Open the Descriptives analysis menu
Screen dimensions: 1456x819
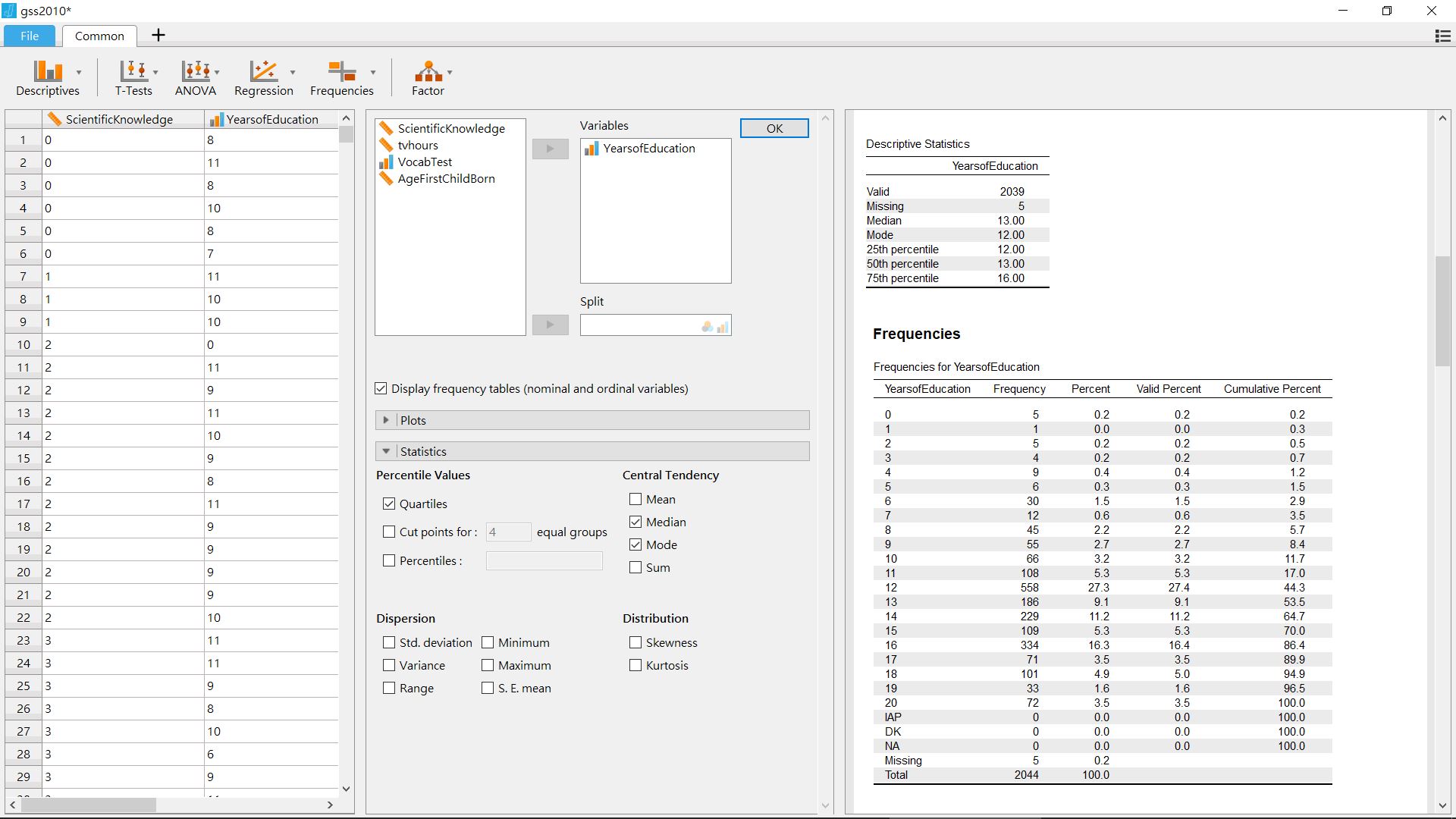[48, 79]
